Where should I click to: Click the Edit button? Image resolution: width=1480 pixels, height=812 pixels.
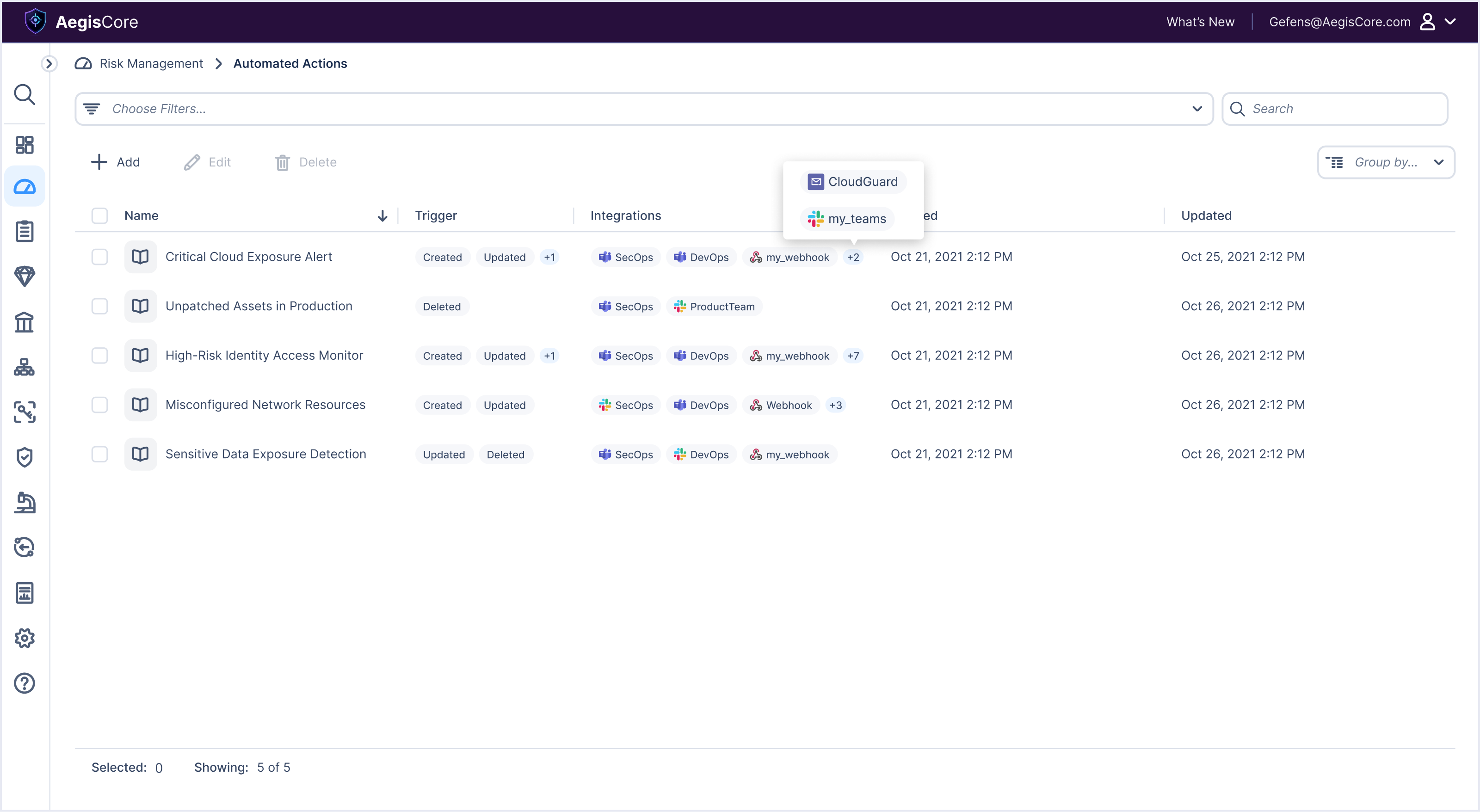pos(207,162)
